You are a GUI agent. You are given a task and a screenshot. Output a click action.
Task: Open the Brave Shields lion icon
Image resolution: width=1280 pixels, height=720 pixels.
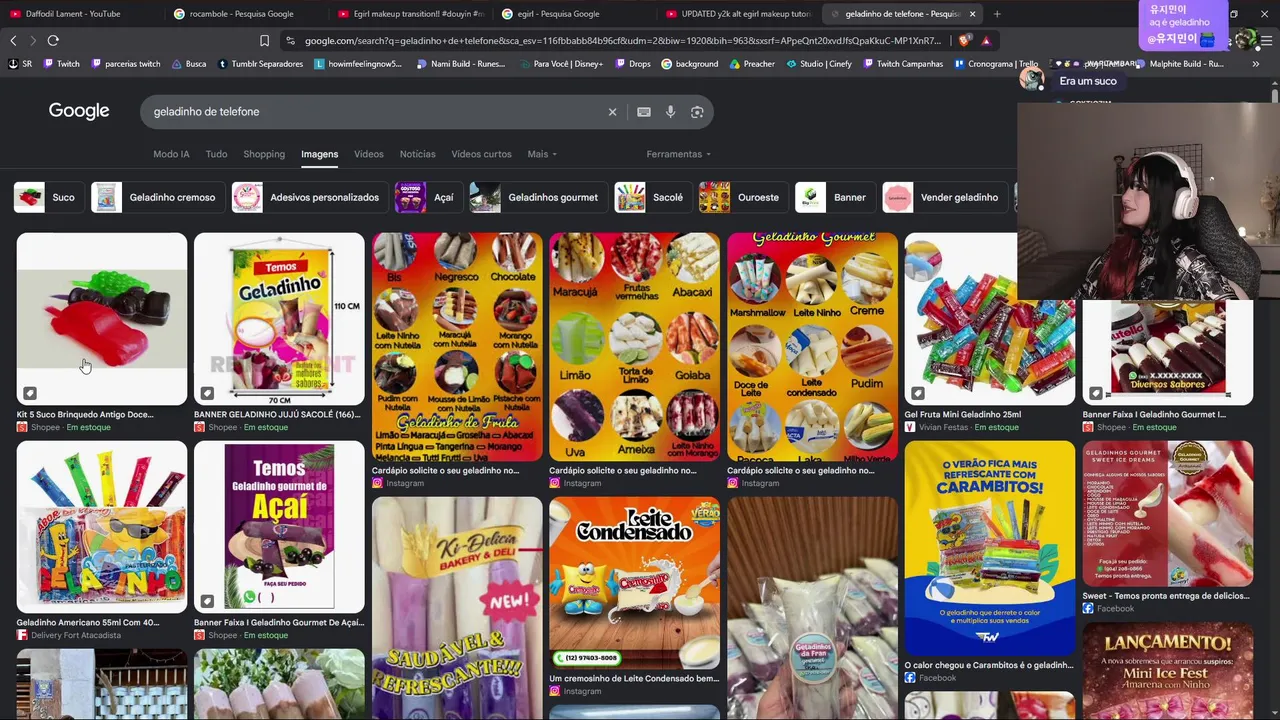tap(963, 41)
